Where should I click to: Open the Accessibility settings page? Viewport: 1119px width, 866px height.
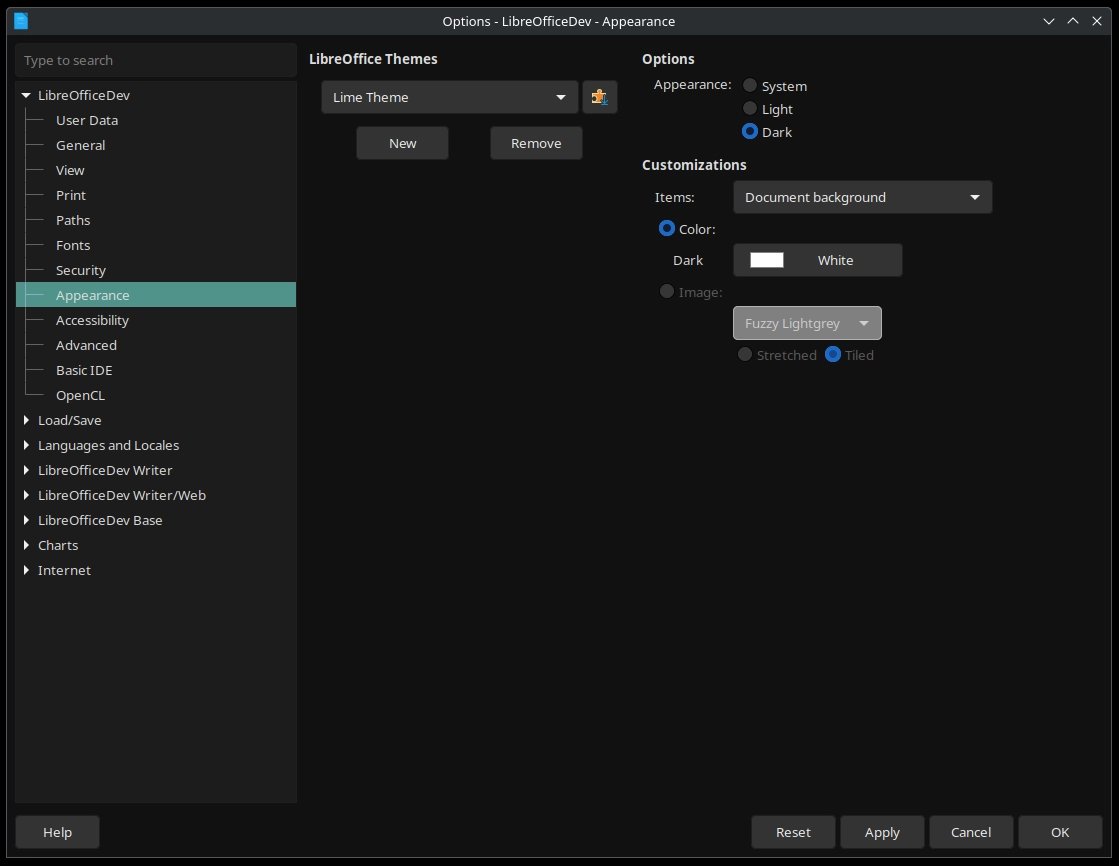pos(92,320)
